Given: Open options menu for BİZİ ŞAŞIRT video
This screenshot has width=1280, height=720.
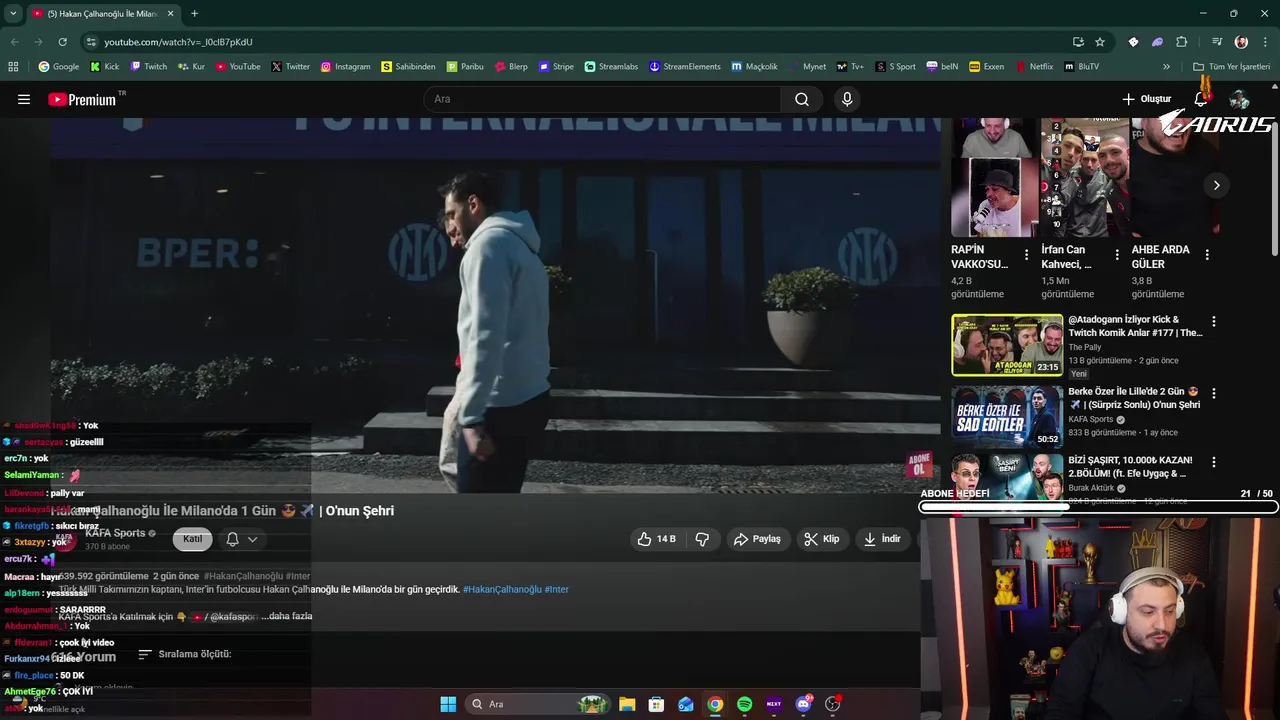Looking at the screenshot, I should [1214, 462].
